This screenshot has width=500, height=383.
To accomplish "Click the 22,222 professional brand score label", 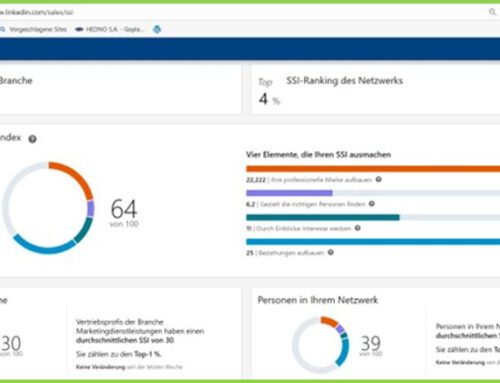I will pos(309,180).
